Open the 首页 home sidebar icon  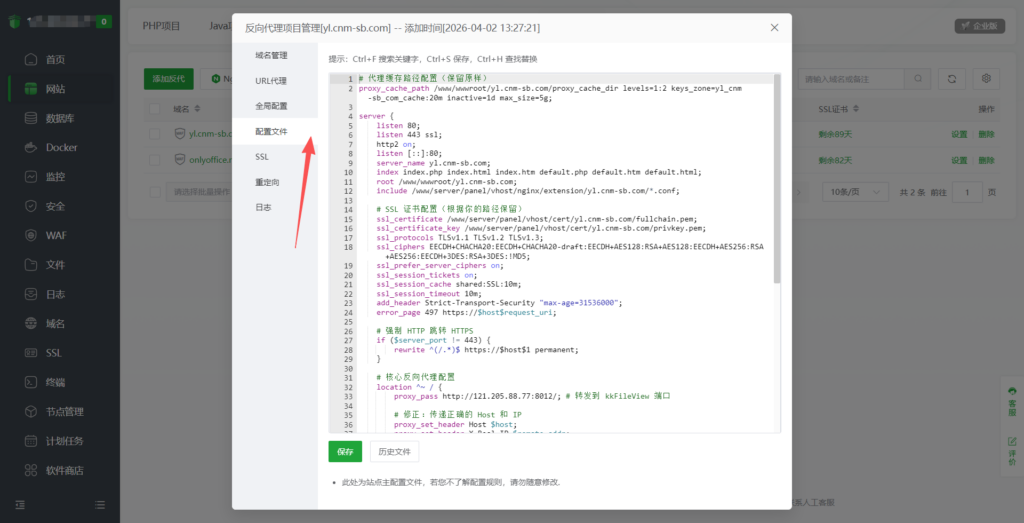[x=31, y=59]
